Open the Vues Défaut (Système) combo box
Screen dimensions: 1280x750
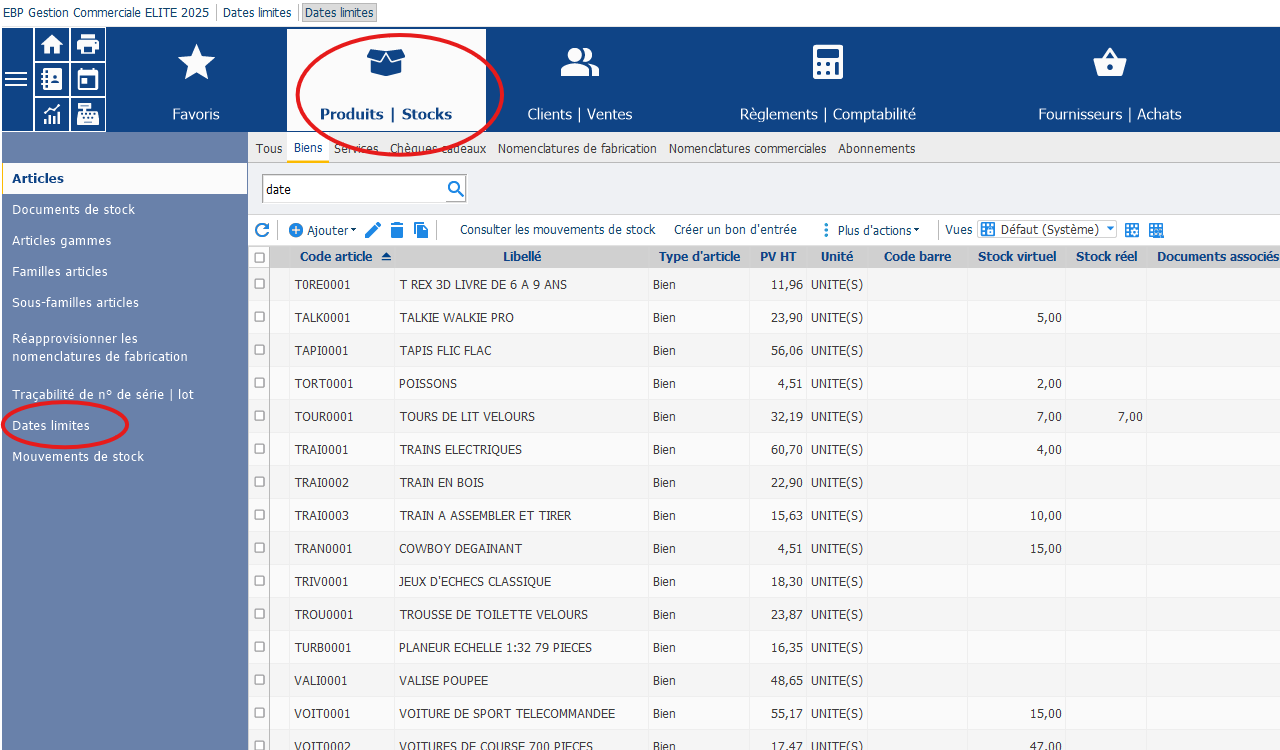[1047, 230]
